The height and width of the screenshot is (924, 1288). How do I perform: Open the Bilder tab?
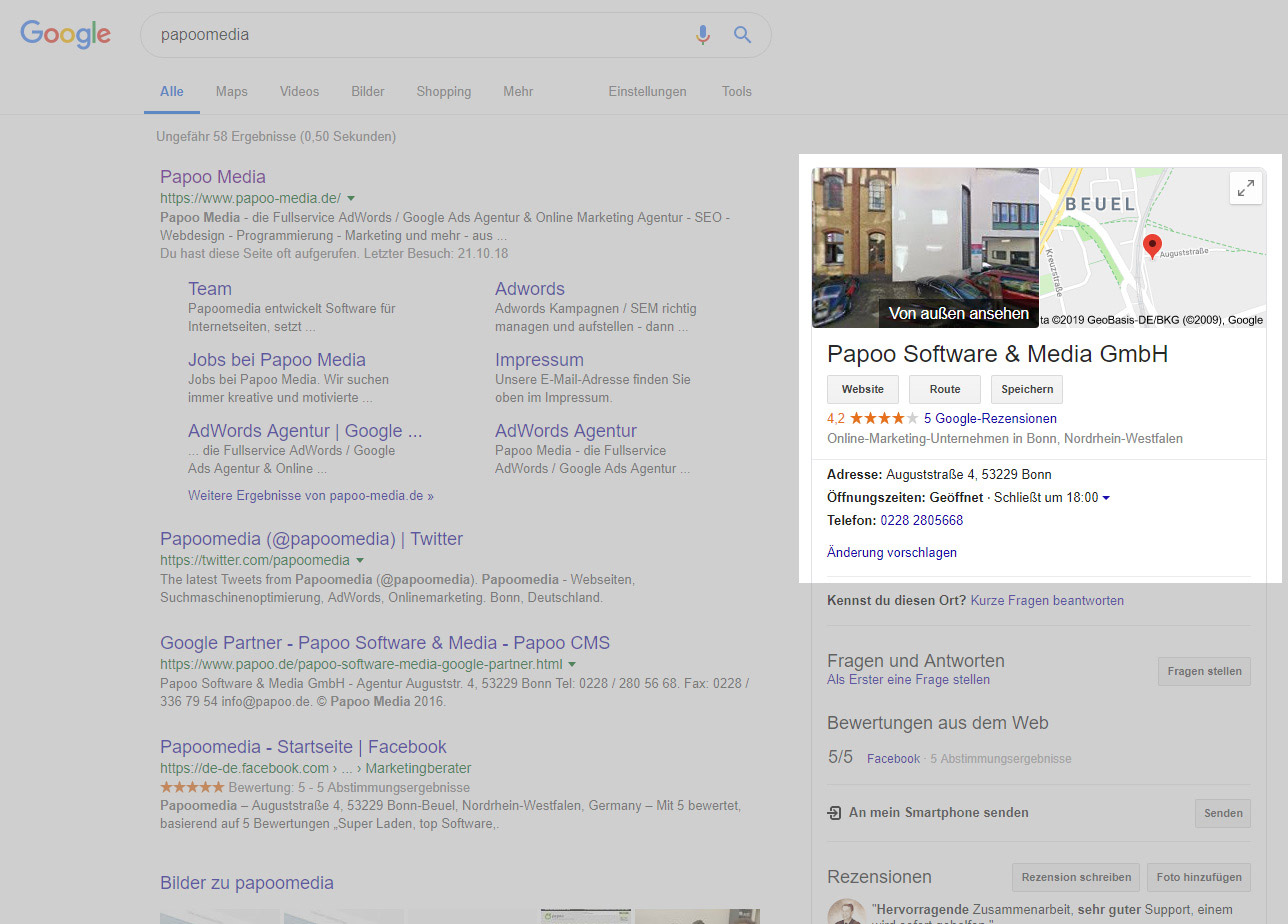click(368, 91)
